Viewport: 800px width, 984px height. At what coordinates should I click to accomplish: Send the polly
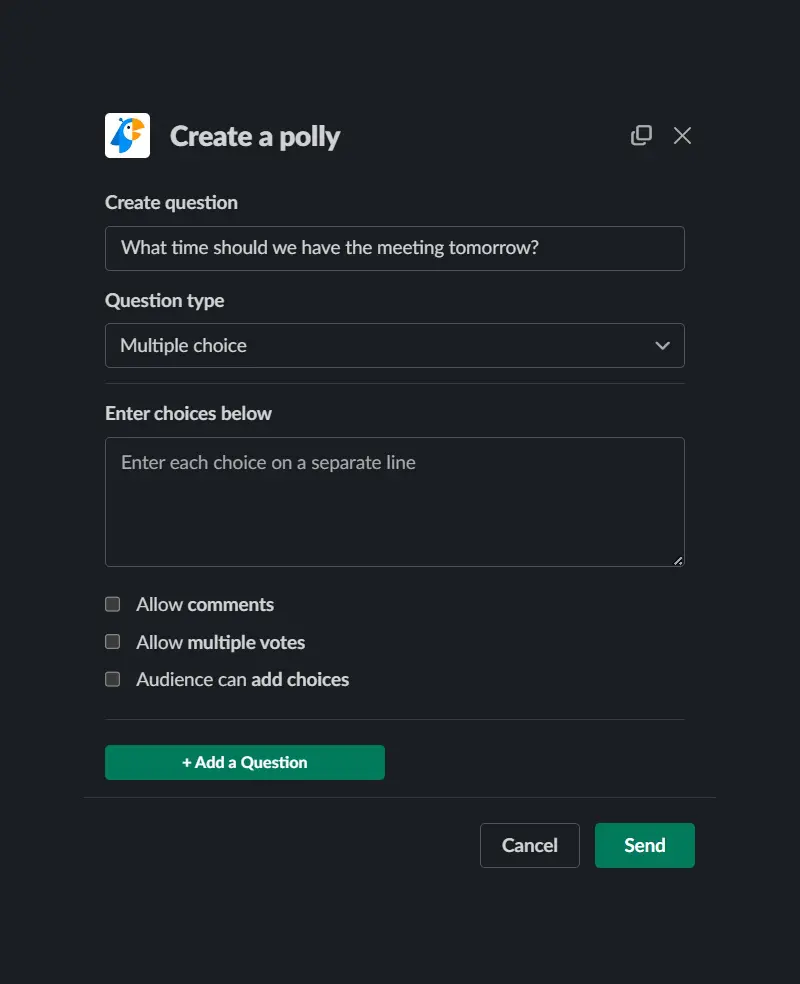click(x=644, y=845)
